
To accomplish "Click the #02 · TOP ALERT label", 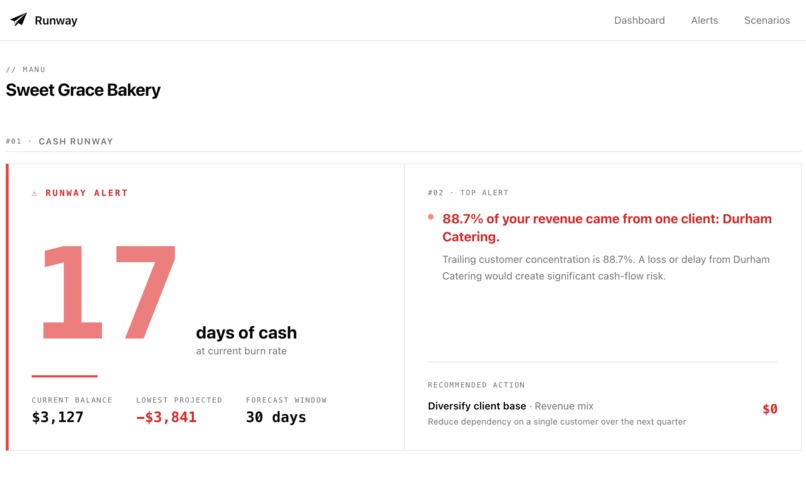I will pyautogui.click(x=468, y=193).
